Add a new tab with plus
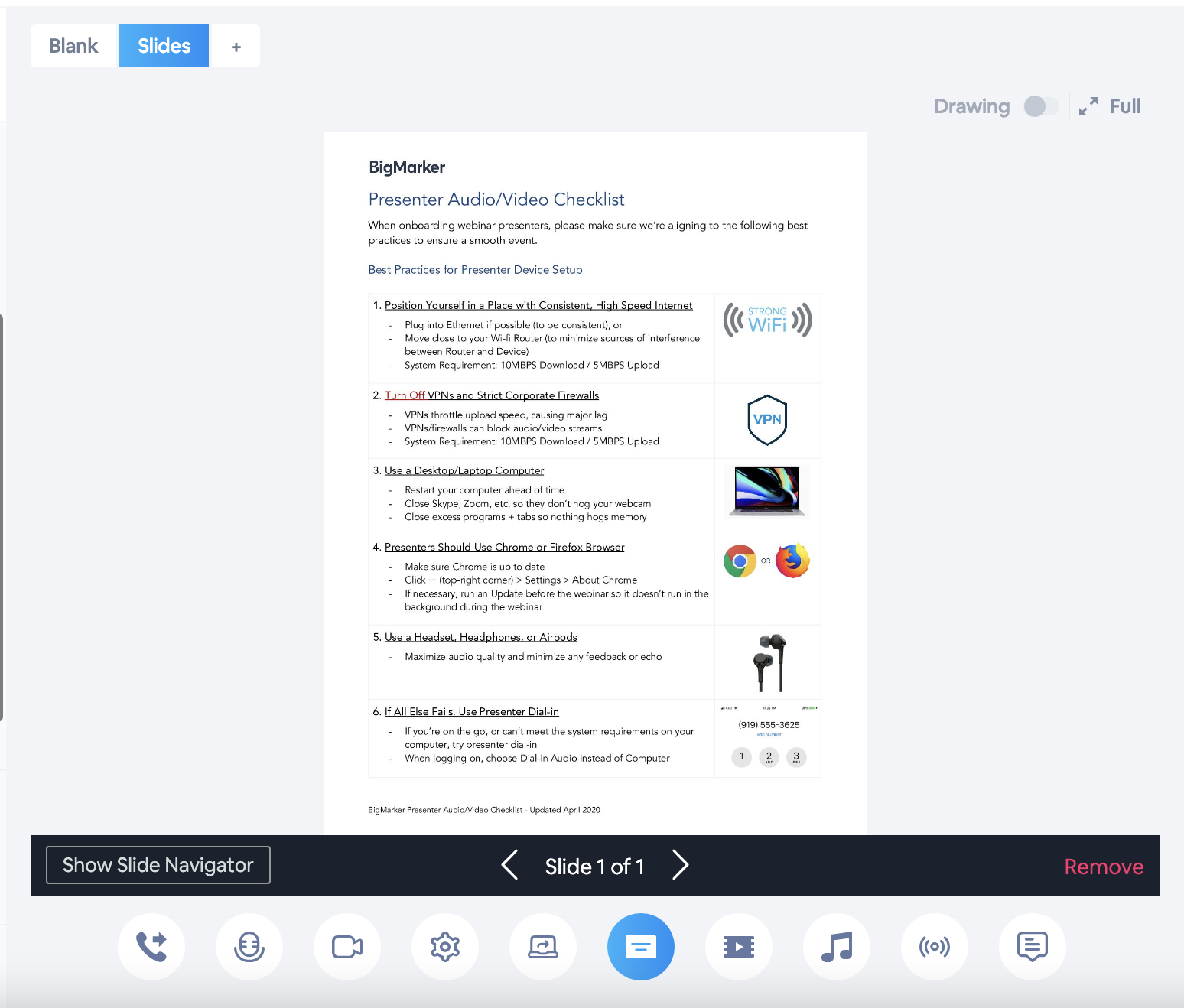The image size is (1184, 1008). tap(236, 47)
